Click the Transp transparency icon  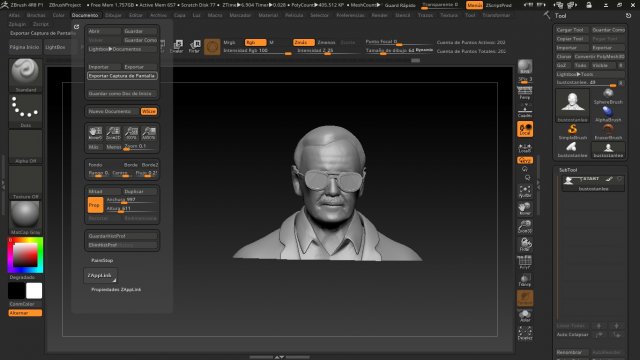click(525, 280)
